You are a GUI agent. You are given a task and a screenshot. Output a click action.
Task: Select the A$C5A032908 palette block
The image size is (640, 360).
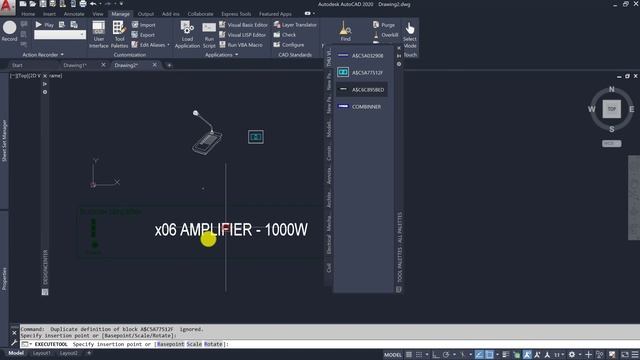(362, 56)
